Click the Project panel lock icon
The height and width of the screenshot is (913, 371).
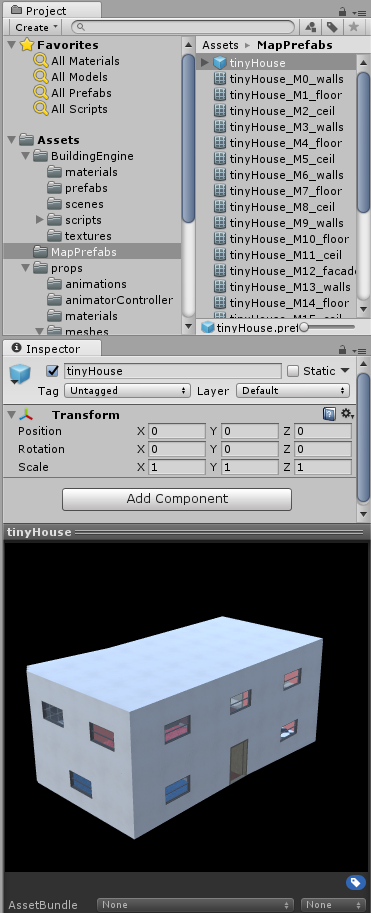[x=342, y=11]
